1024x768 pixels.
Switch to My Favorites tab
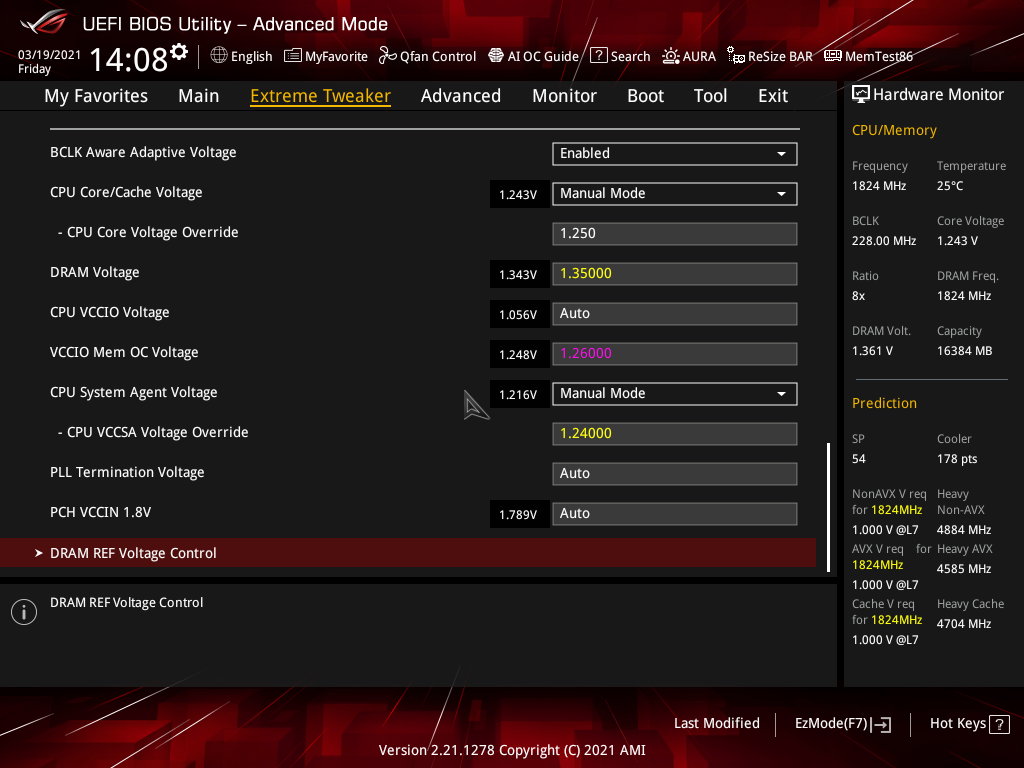(x=96, y=96)
